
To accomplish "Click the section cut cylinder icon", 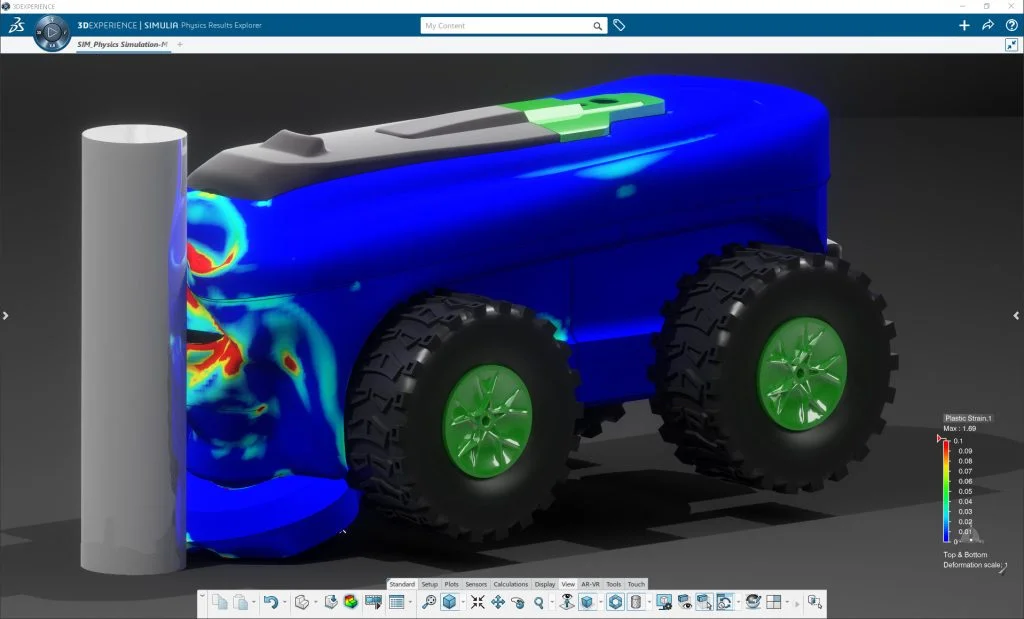I will tap(637, 602).
